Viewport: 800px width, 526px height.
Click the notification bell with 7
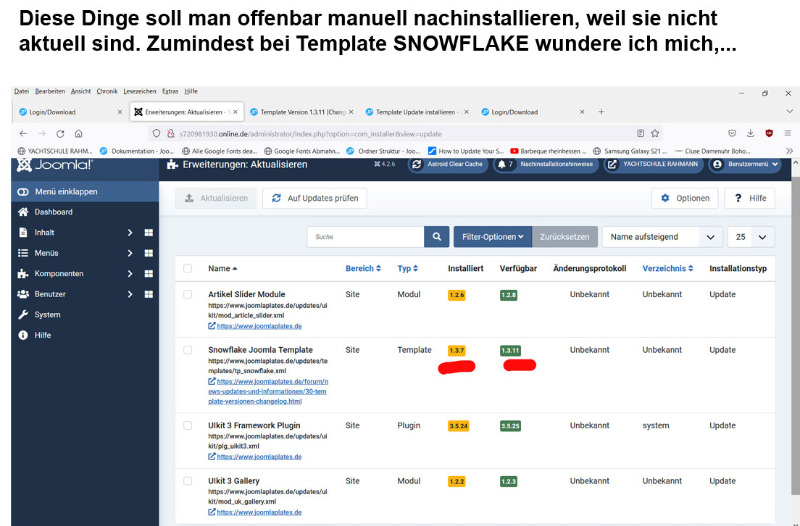[505, 164]
